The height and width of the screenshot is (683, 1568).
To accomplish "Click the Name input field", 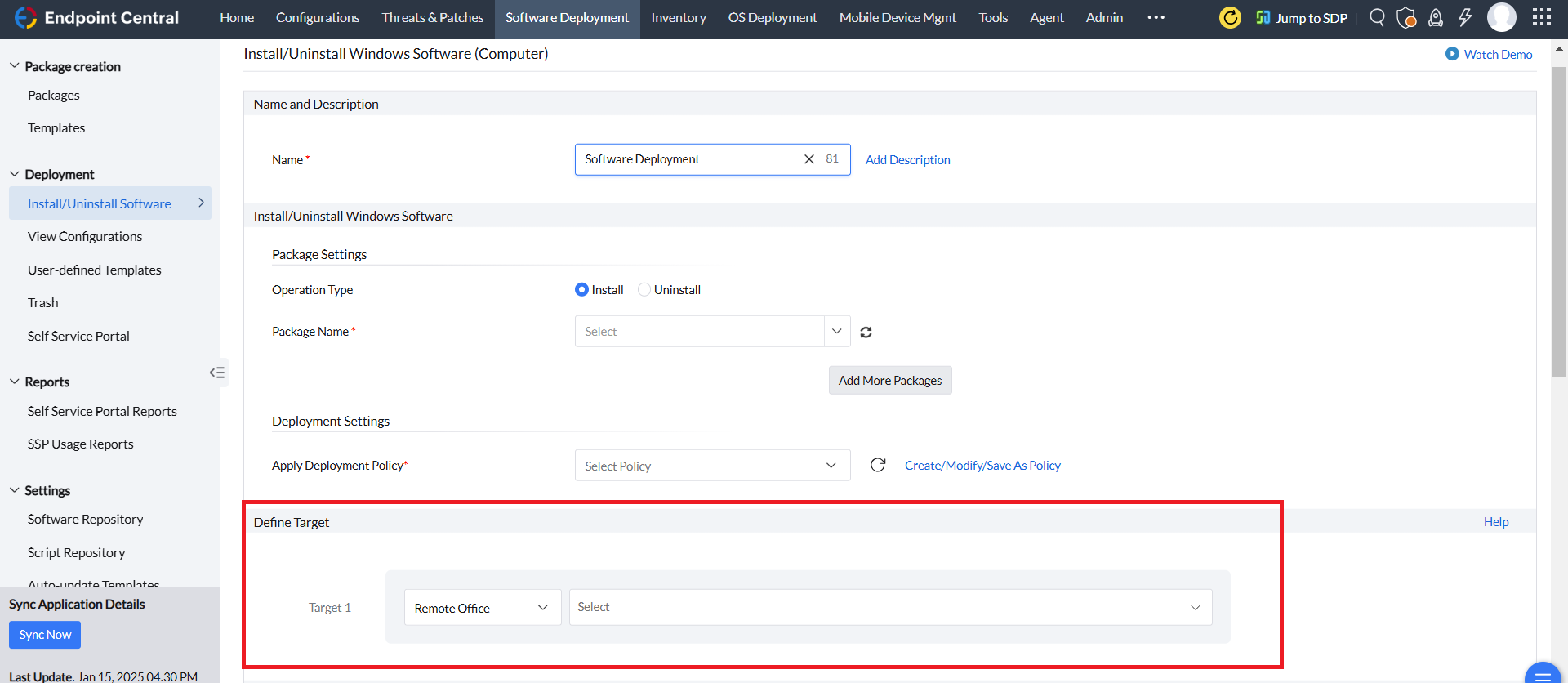I will 713,159.
